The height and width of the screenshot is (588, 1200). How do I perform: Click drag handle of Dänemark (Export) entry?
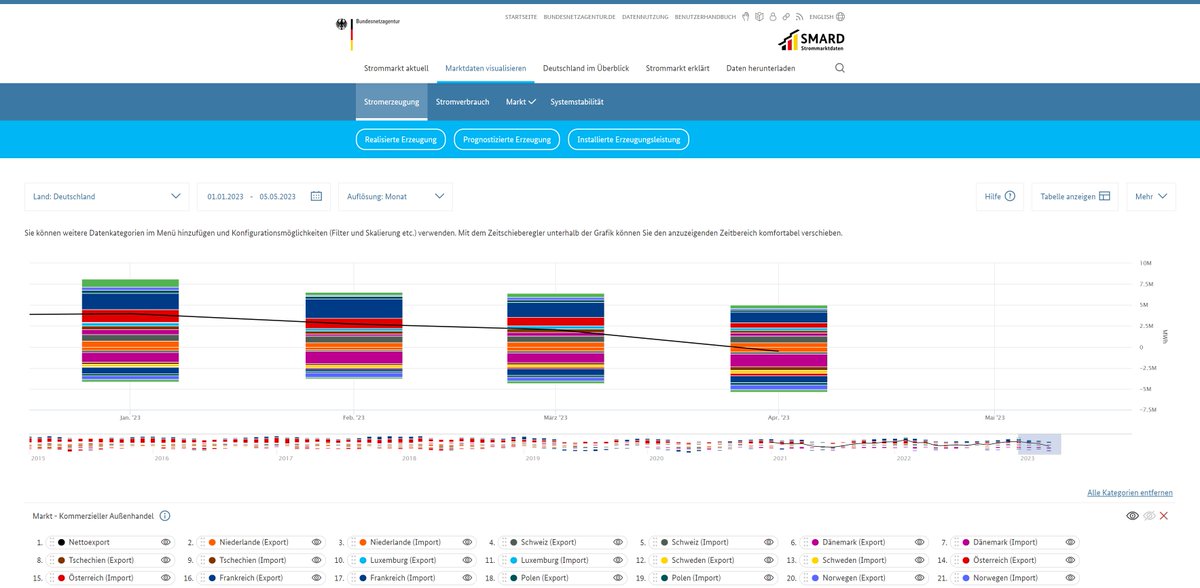click(804, 541)
